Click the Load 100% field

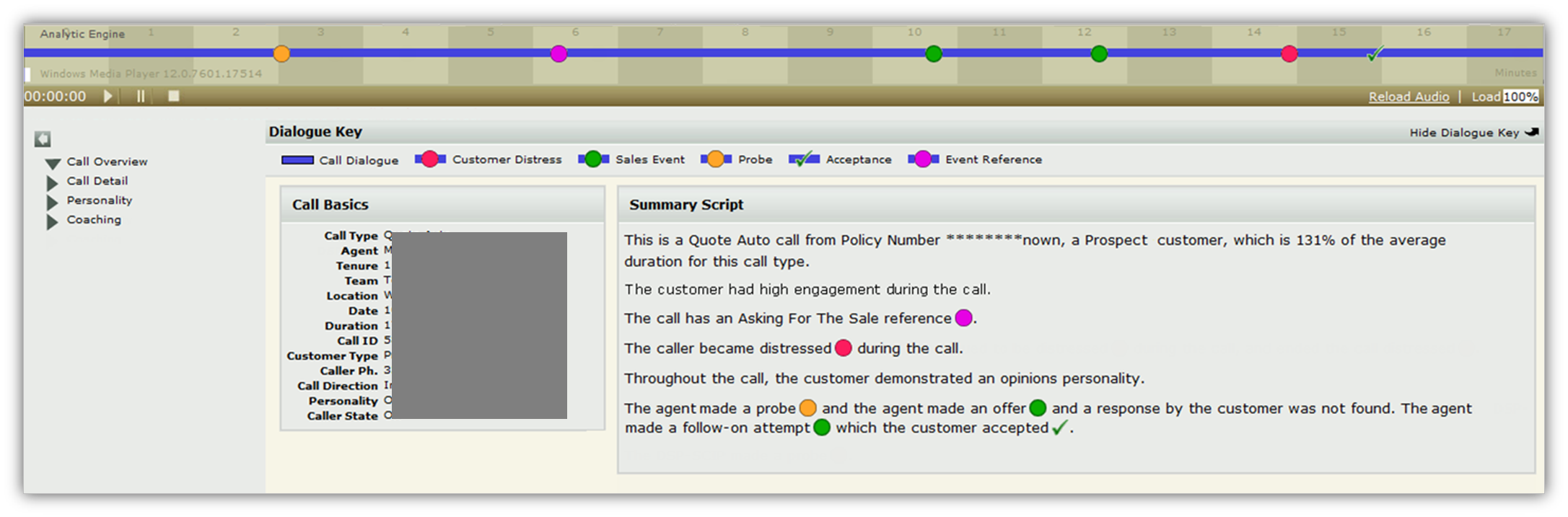point(1520,97)
